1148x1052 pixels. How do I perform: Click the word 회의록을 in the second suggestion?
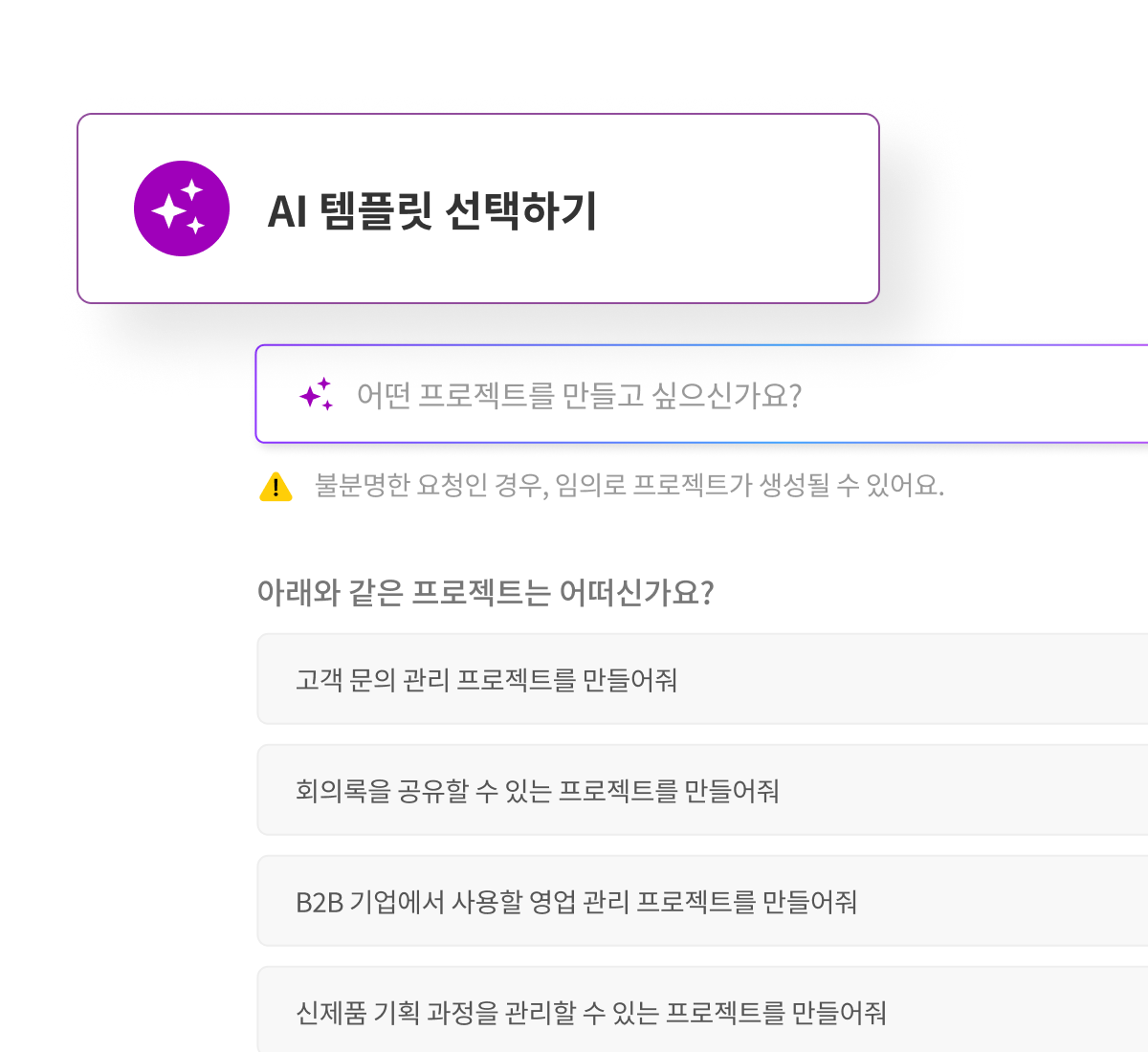[x=331, y=791]
